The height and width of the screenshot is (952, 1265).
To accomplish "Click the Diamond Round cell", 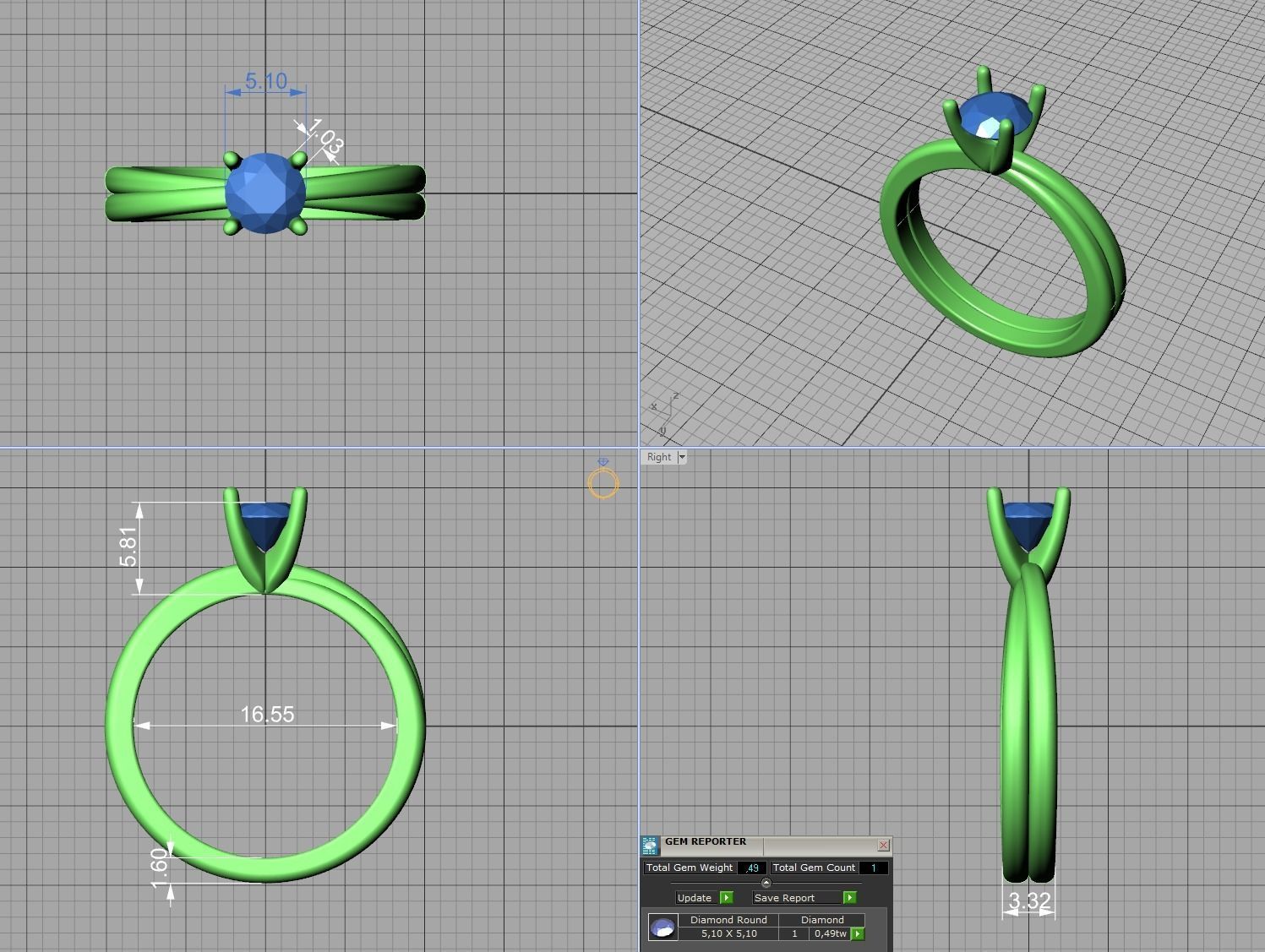I will [x=728, y=920].
